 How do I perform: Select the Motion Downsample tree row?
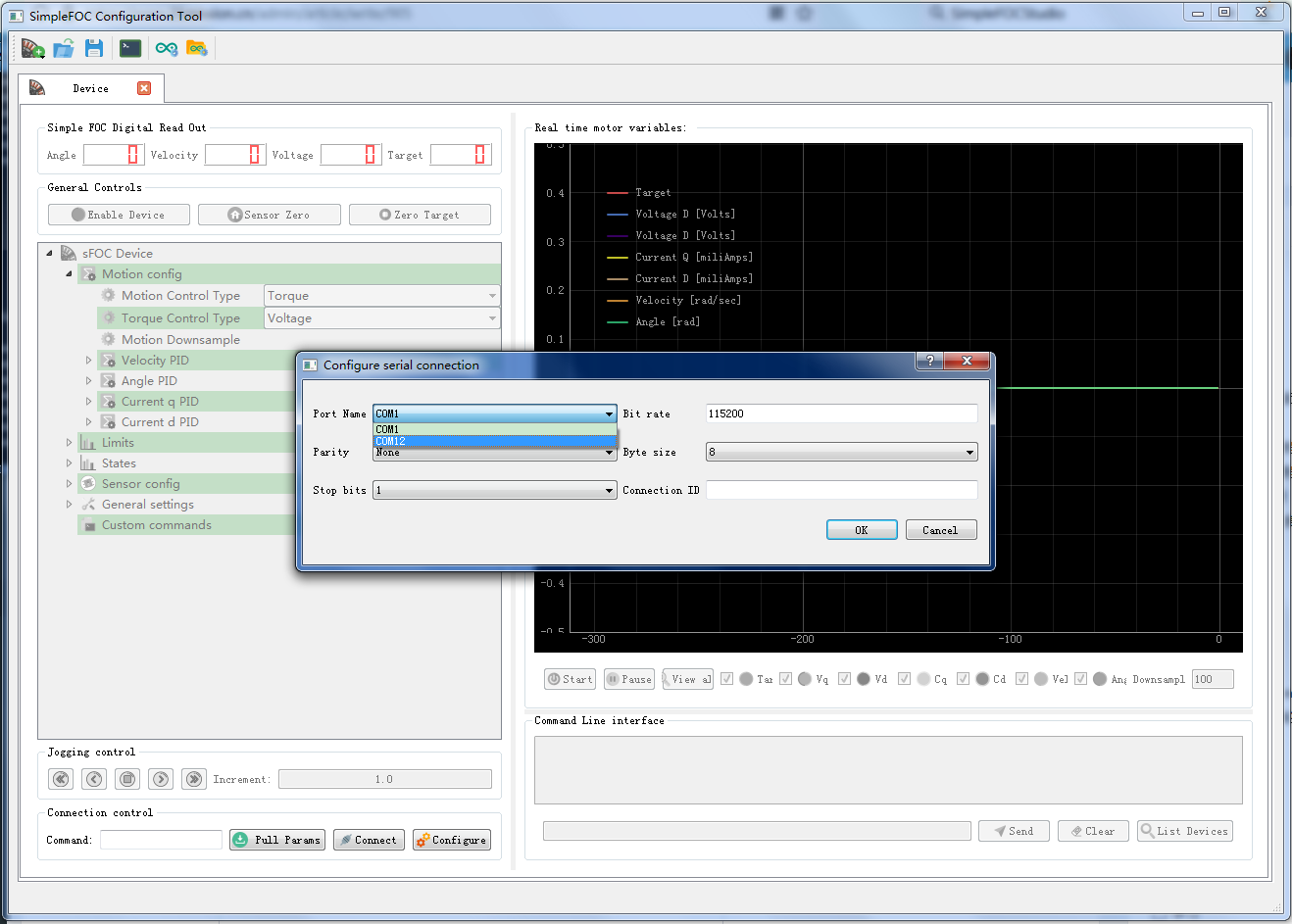(x=180, y=340)
